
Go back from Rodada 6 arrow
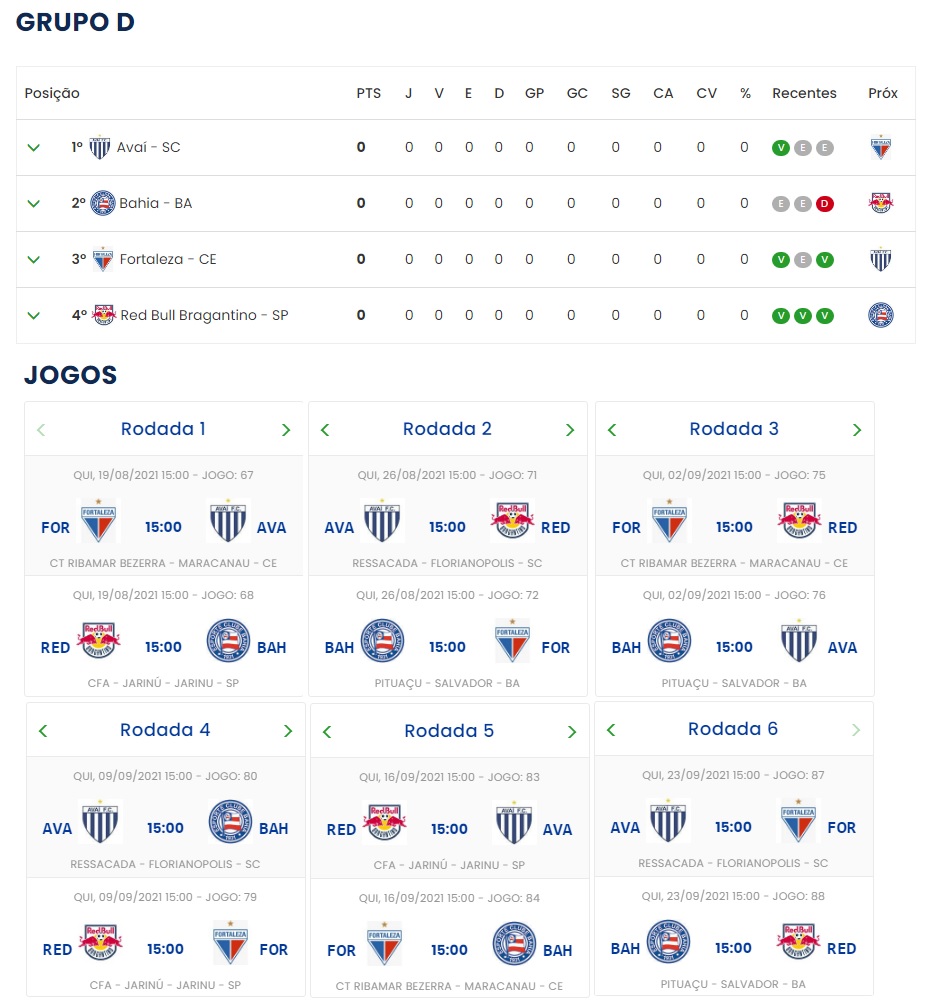coord(611,730)
